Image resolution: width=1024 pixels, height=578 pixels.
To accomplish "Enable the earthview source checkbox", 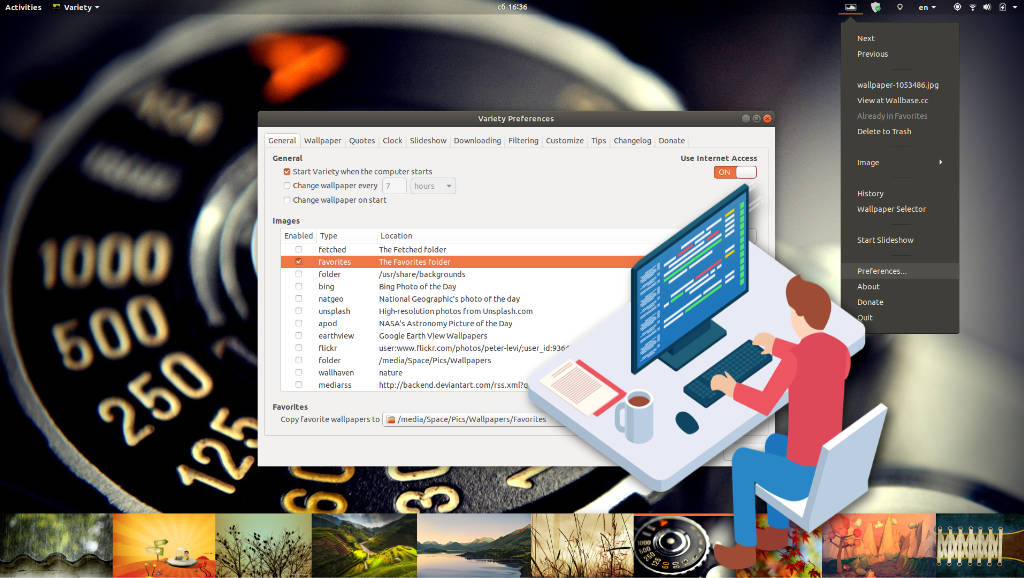I will (x=298, y=336).
